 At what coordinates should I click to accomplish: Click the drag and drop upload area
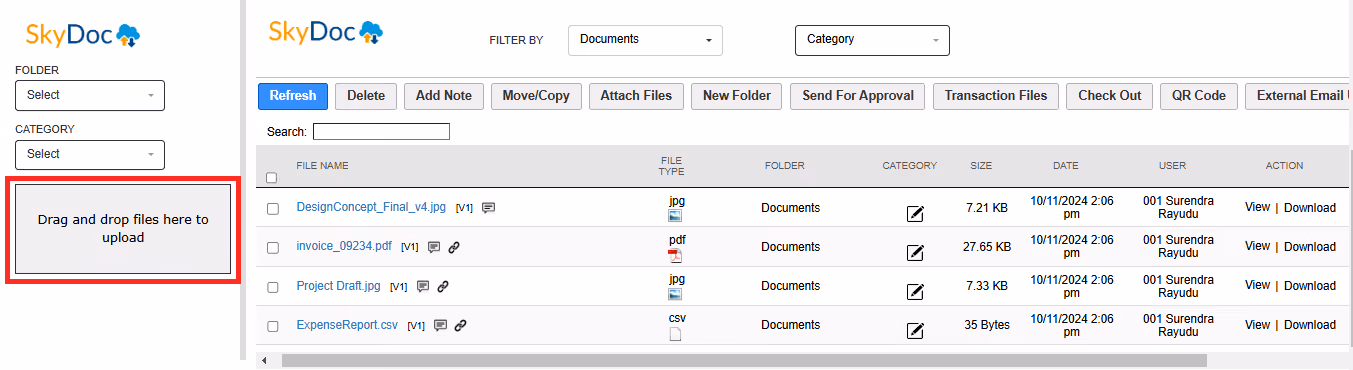coord(123,228)
